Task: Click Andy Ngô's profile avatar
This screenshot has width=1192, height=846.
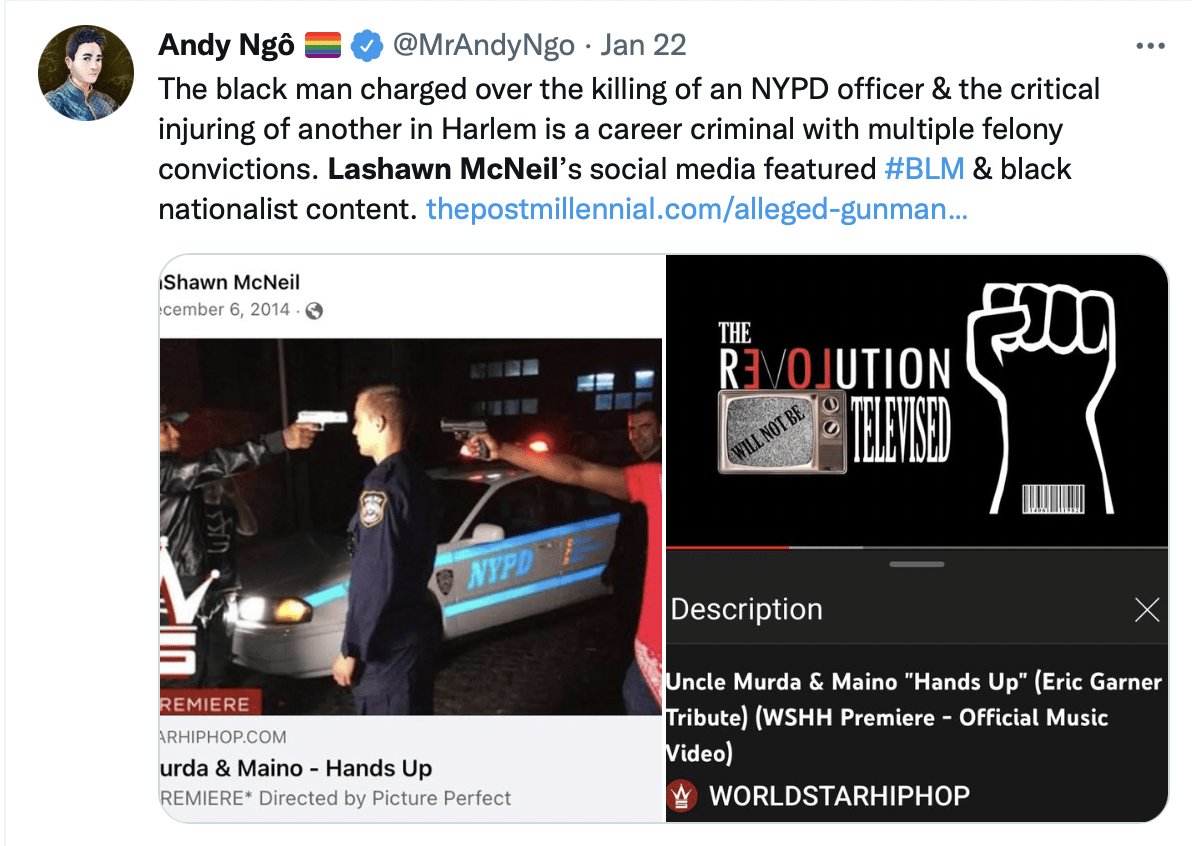Action: [86, 73]
